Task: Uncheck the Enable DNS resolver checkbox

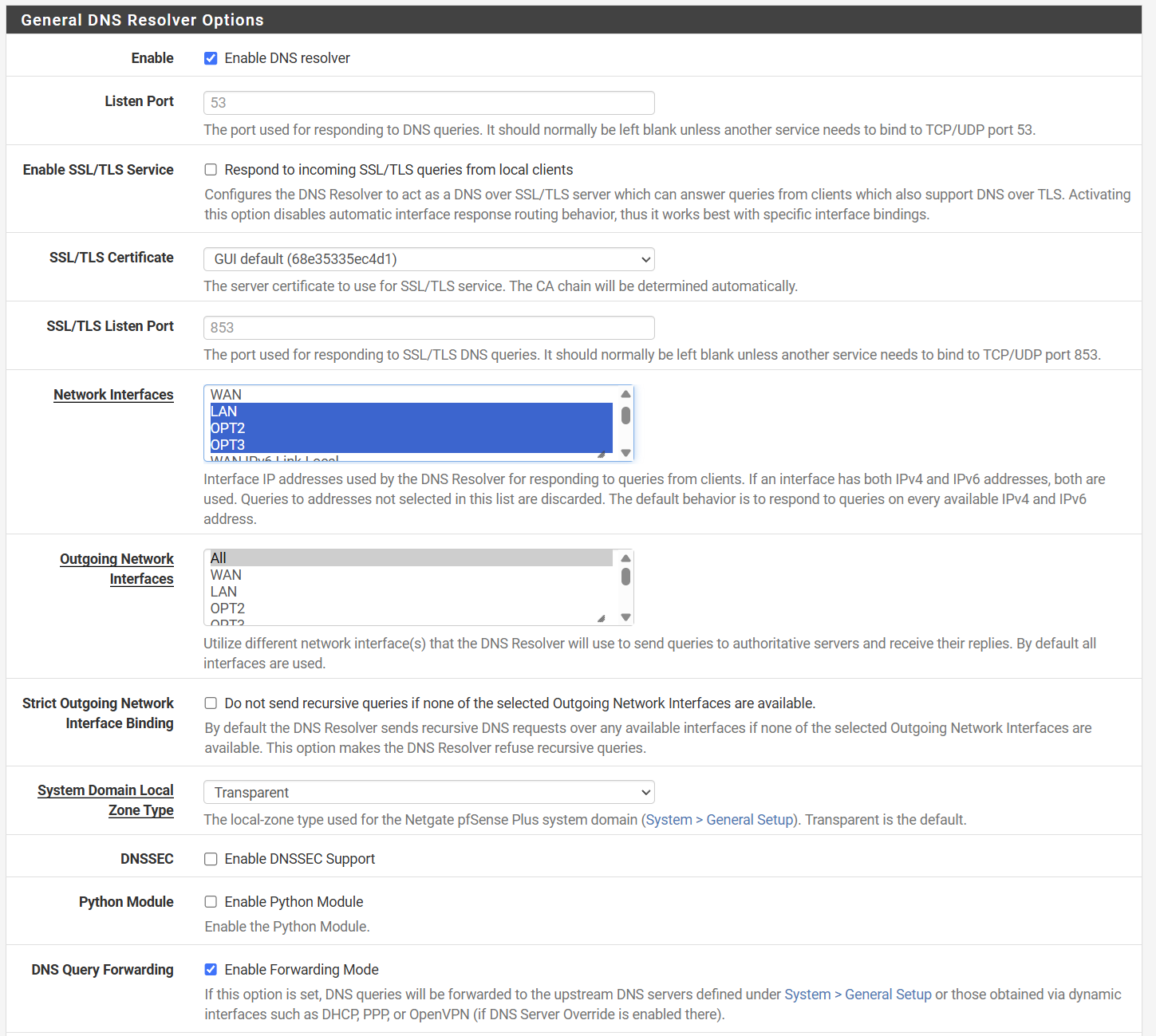Action: click(211, 58)
